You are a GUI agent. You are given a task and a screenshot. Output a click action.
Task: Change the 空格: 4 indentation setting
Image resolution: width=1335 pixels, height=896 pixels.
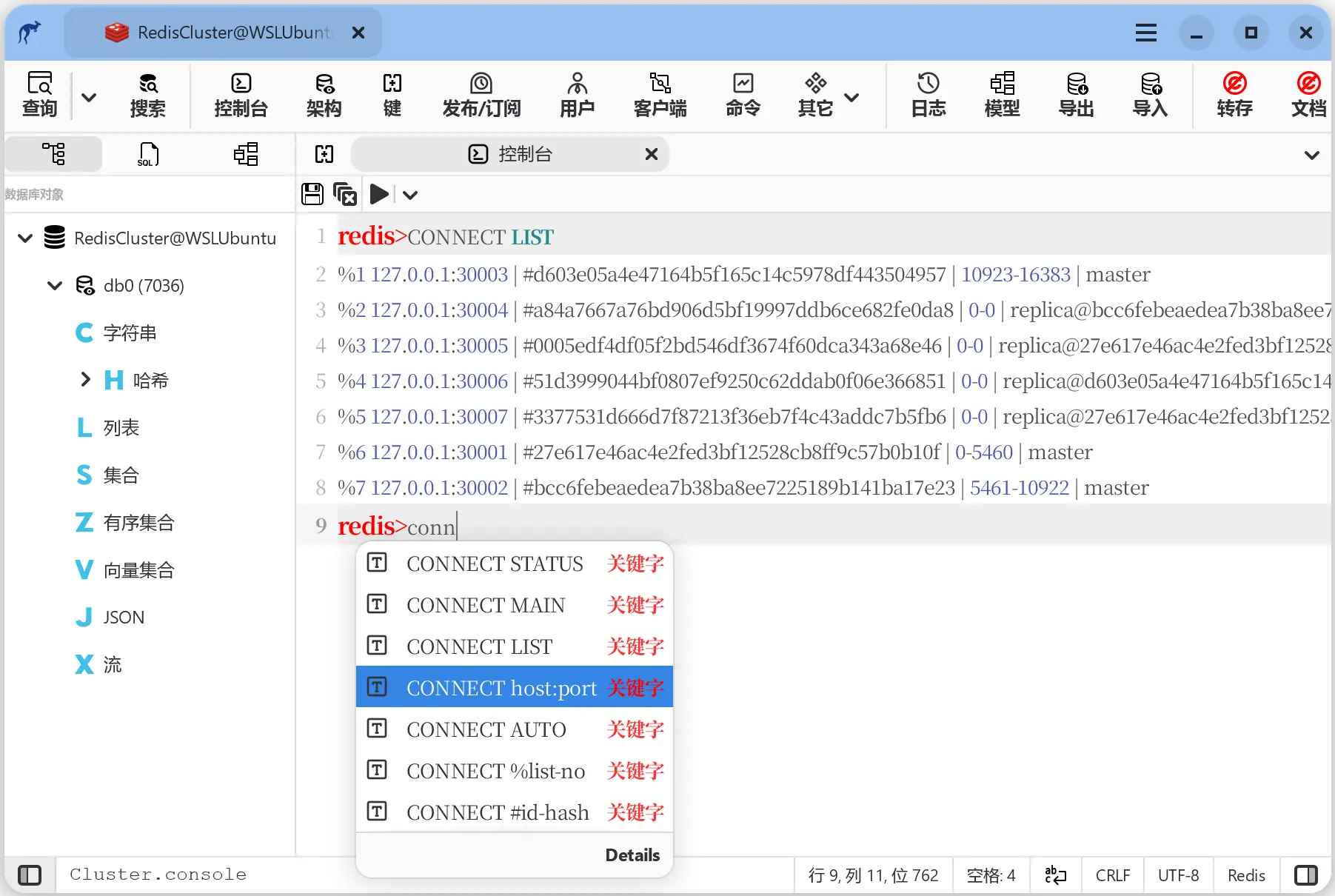tap(991, 875)
